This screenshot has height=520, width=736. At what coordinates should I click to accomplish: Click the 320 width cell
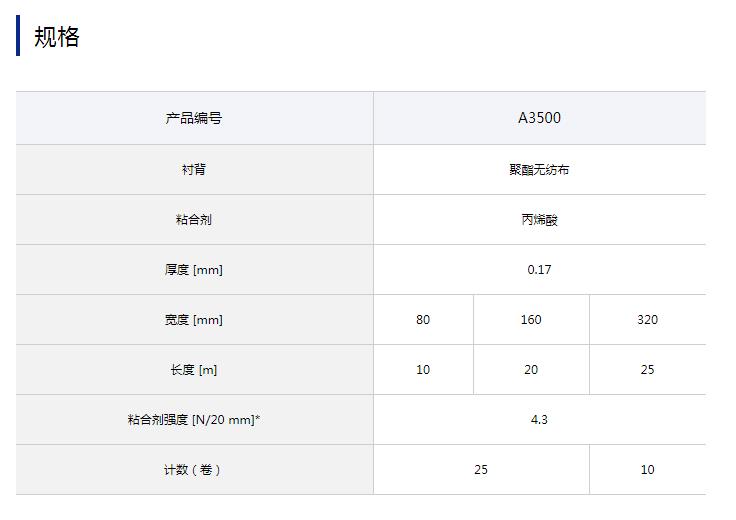(x=647, y=320)
